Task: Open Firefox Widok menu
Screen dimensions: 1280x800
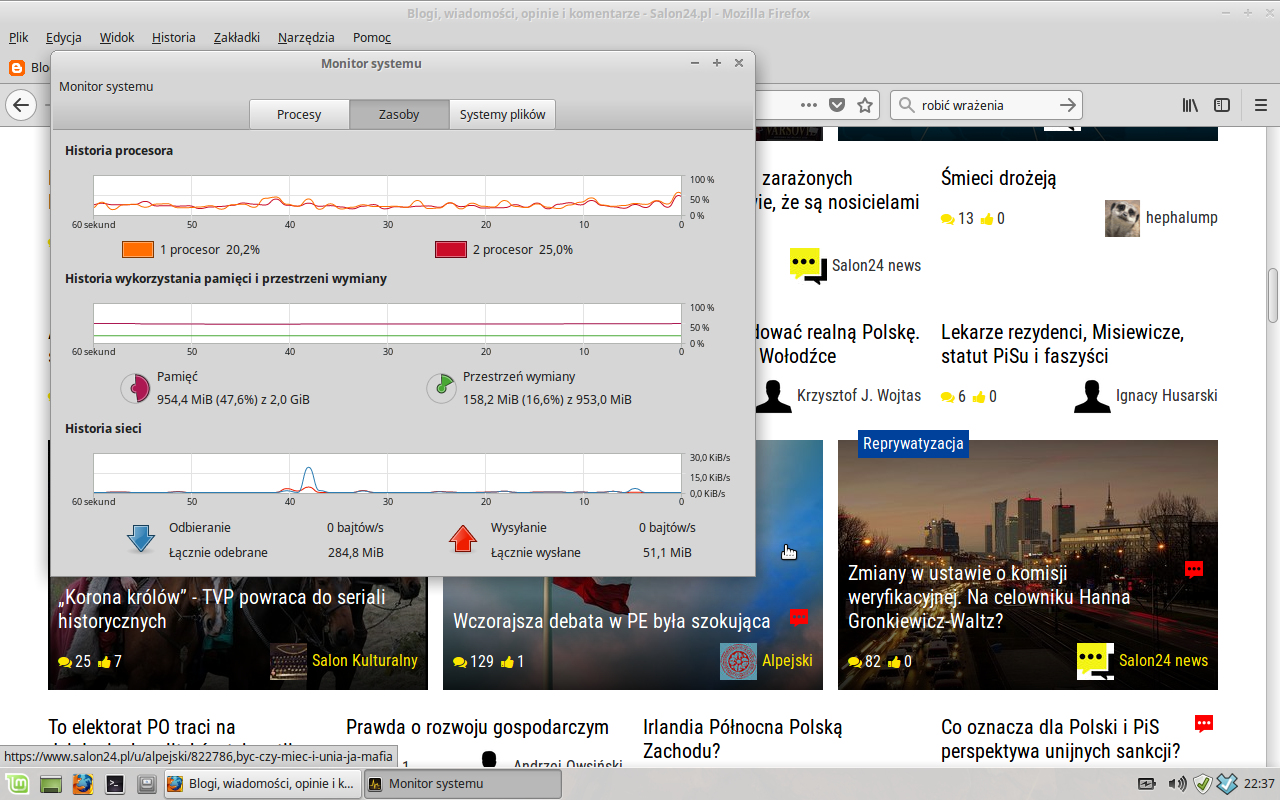Action: tap(117, 37)
